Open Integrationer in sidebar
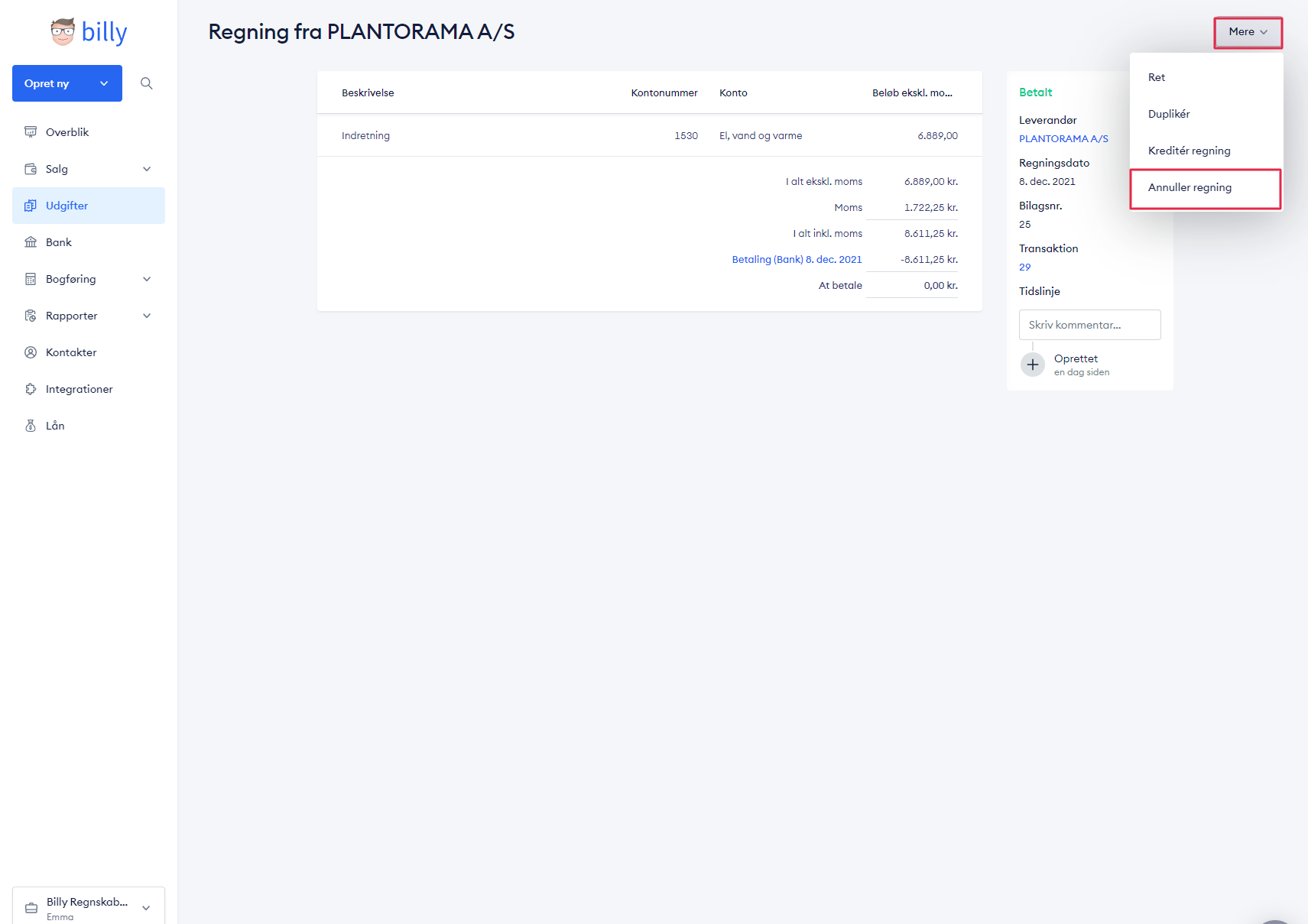Screen dimensions: 1308x924 89,389
